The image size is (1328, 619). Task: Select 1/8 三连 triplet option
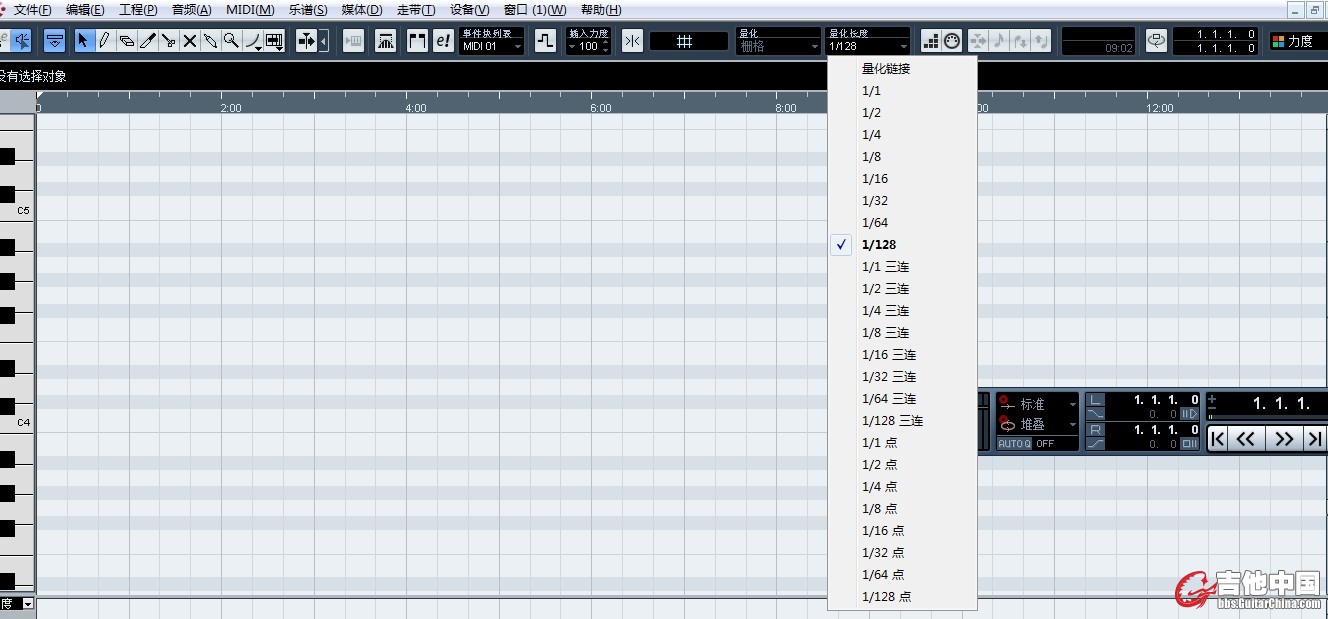click(x=885, y=333)
